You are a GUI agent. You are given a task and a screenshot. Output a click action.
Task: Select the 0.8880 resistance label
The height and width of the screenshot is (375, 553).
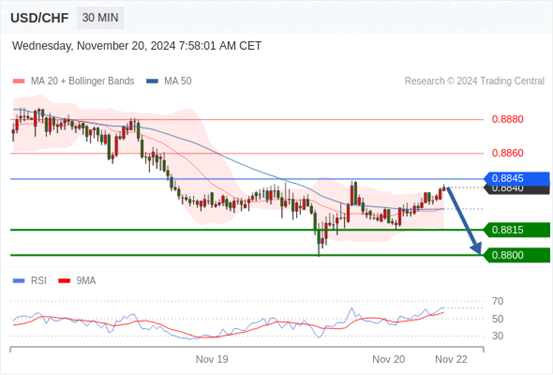(x=508, y=119)
